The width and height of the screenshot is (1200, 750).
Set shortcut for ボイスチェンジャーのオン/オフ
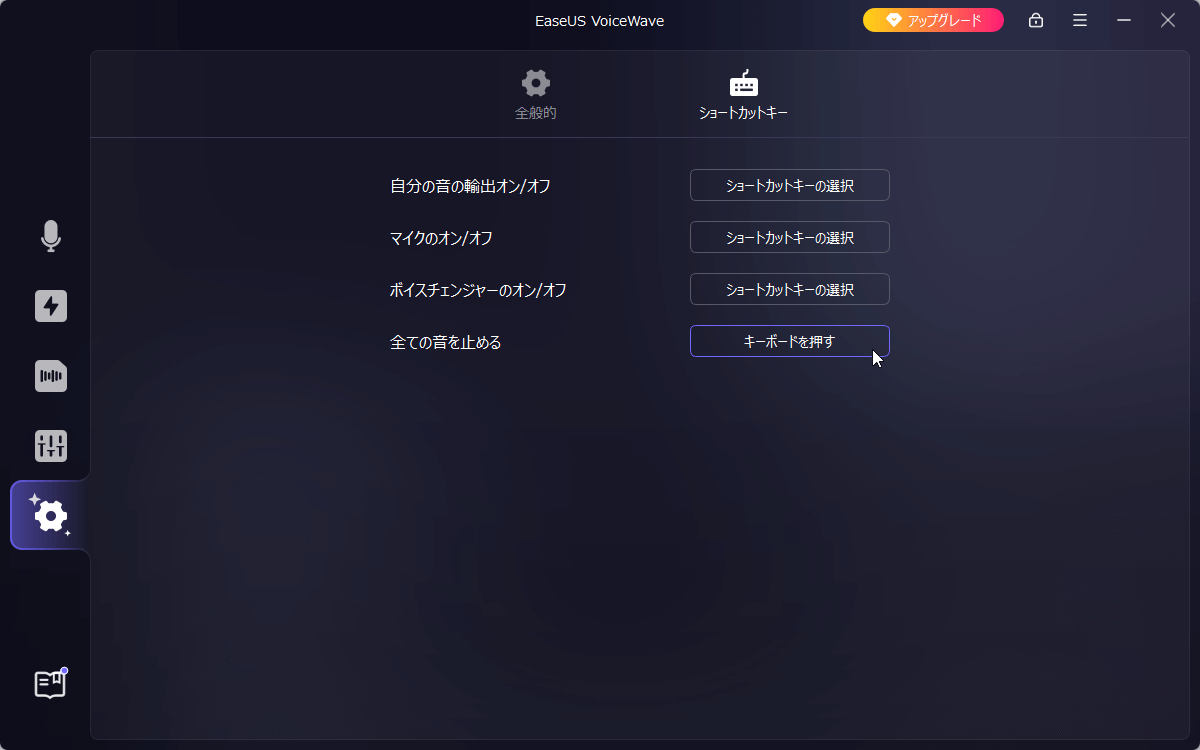789,289
